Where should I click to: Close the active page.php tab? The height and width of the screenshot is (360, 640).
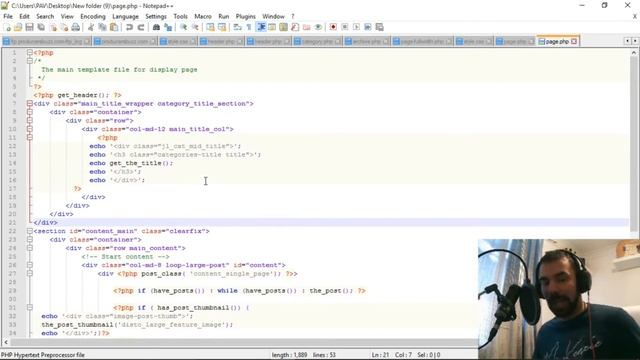click(574, 42)
